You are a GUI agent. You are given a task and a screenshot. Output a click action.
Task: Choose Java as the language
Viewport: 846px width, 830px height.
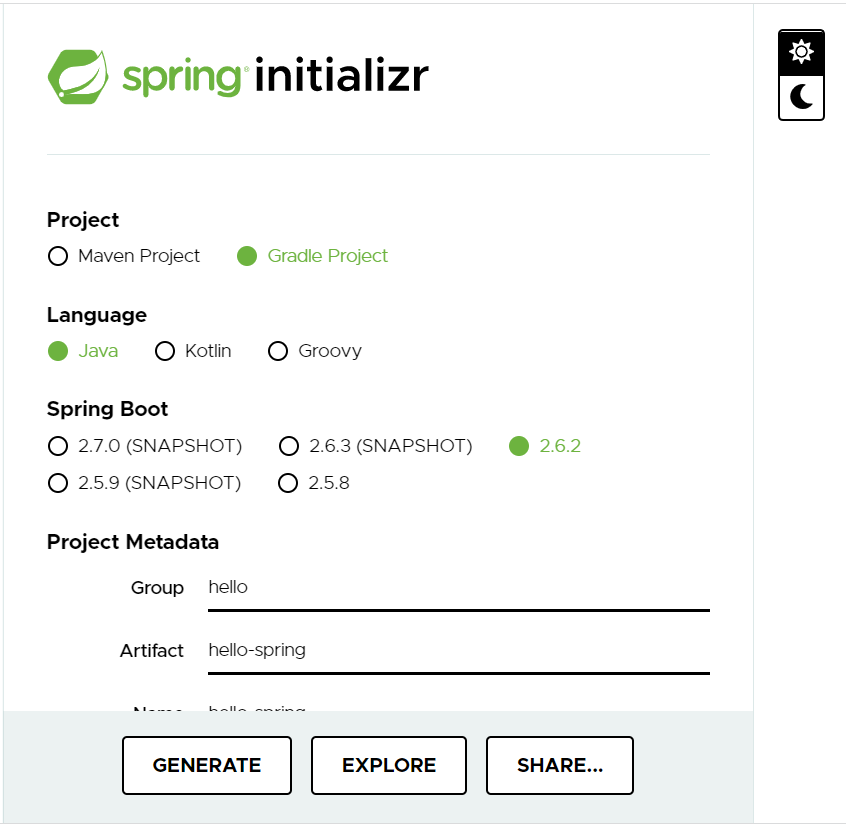(58, 352)
